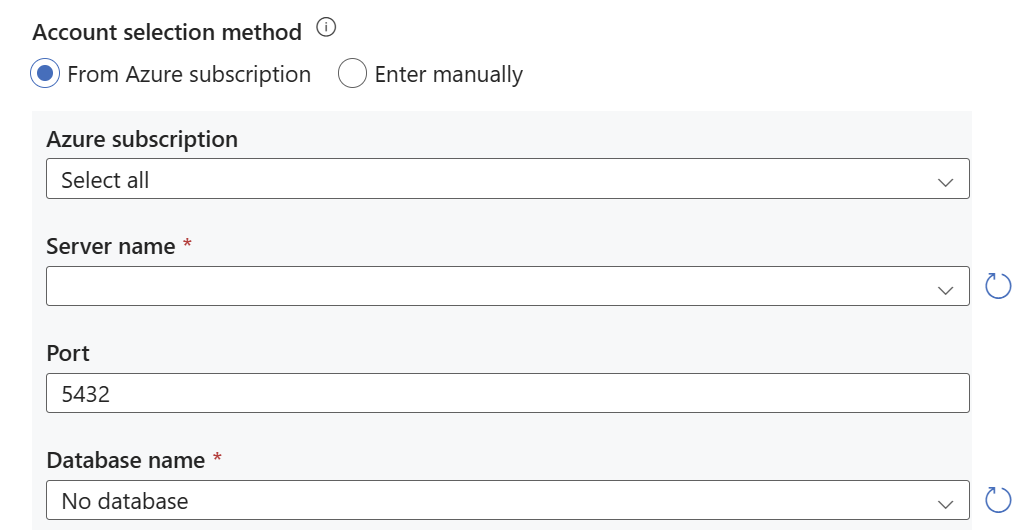Image resolution: width=1026 pixels, height=530 pixels.
Task: Select the From Azure subscription radio button
Action: (x=45, y=74)
